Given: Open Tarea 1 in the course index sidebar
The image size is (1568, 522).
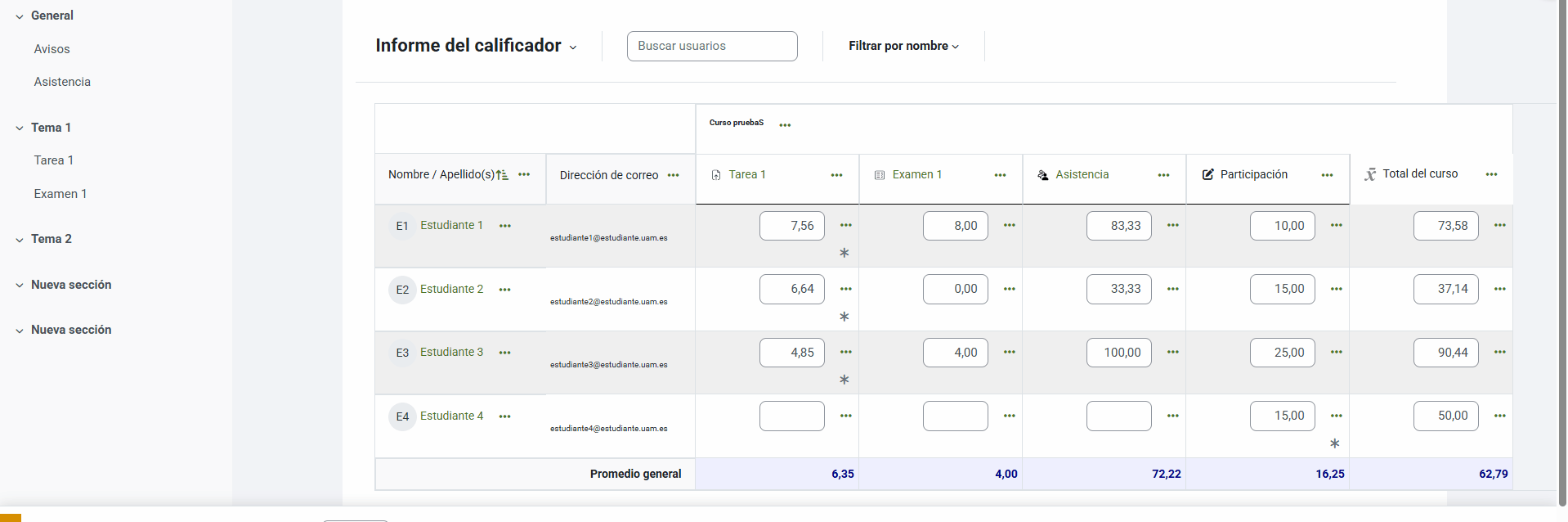Looking at the screenshot, I should pyautogui.click(x=54, y=160).
